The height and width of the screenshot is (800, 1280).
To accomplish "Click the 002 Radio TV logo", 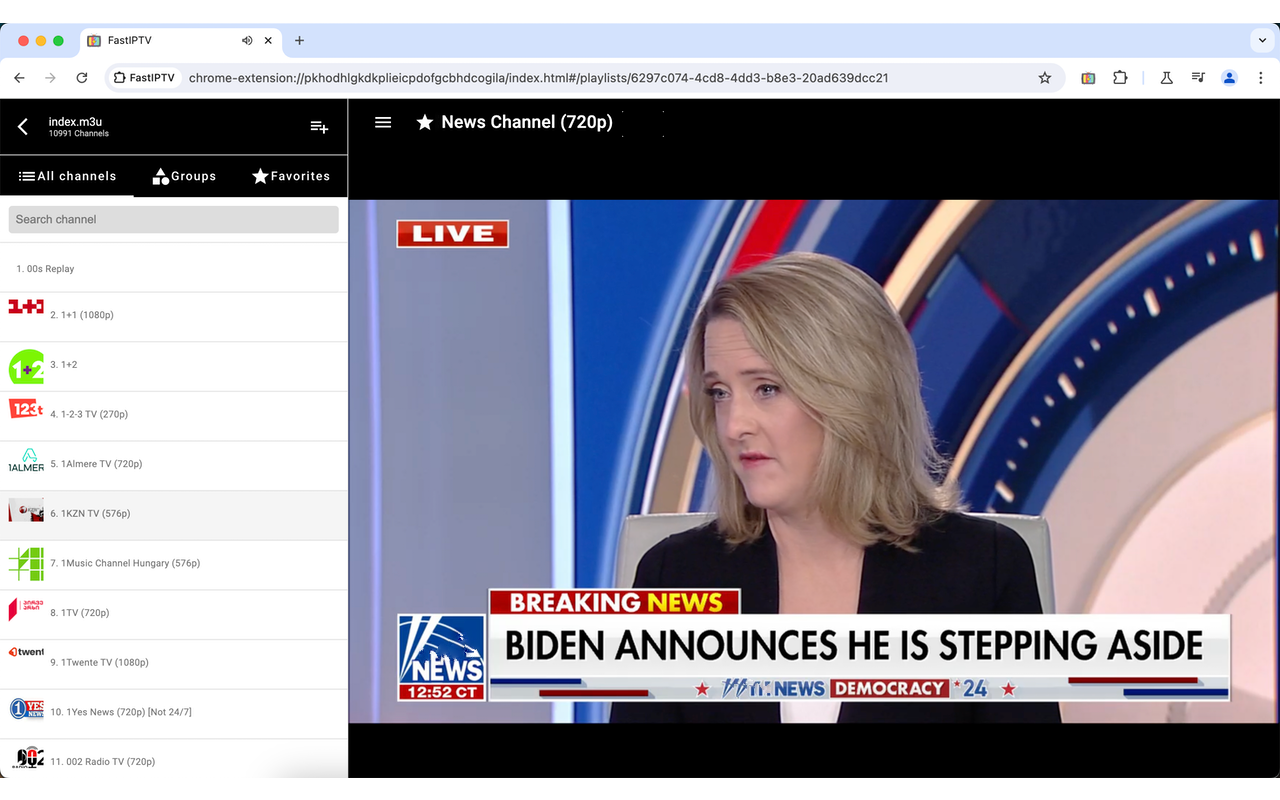I will click(26, 758).
